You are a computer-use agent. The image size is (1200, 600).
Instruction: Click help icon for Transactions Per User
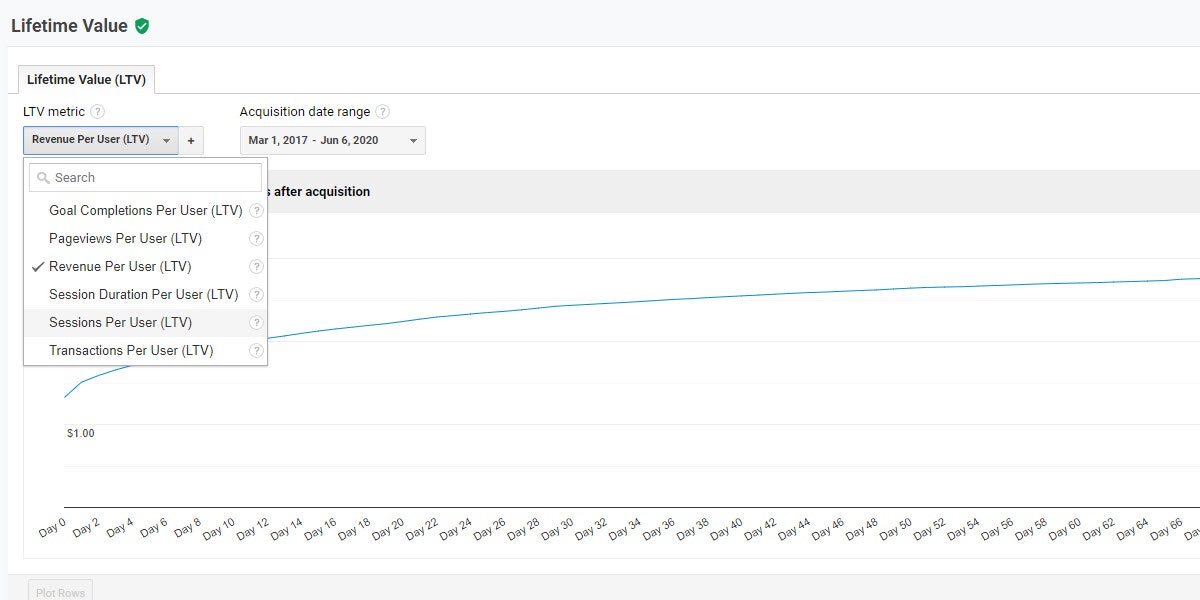257,351
